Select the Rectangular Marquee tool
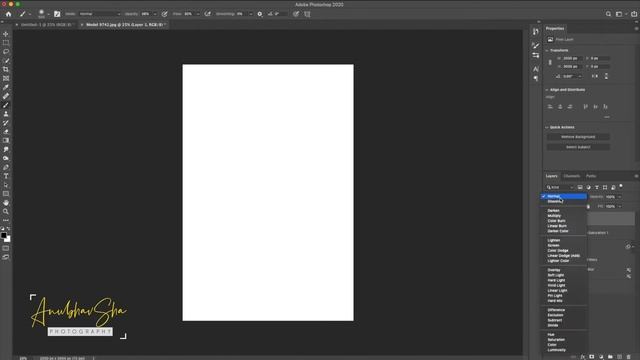640x360 pixels. click(6, 43)
